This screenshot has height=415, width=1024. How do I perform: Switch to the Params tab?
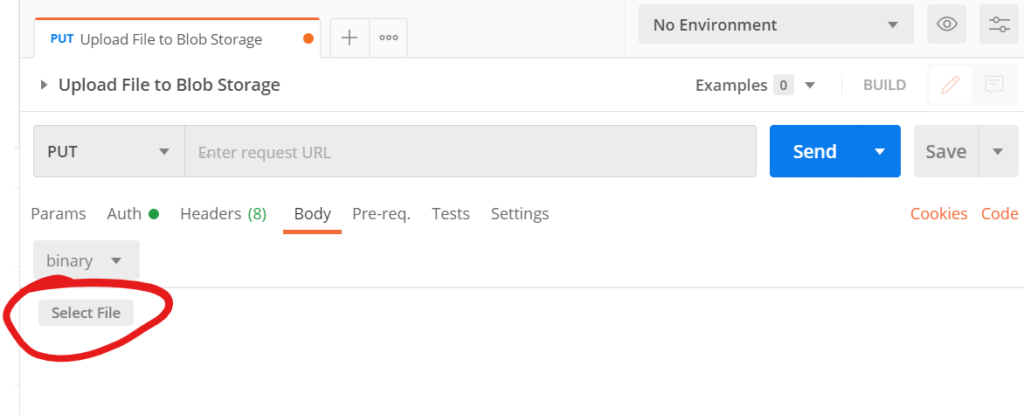[x=58, y=214]
